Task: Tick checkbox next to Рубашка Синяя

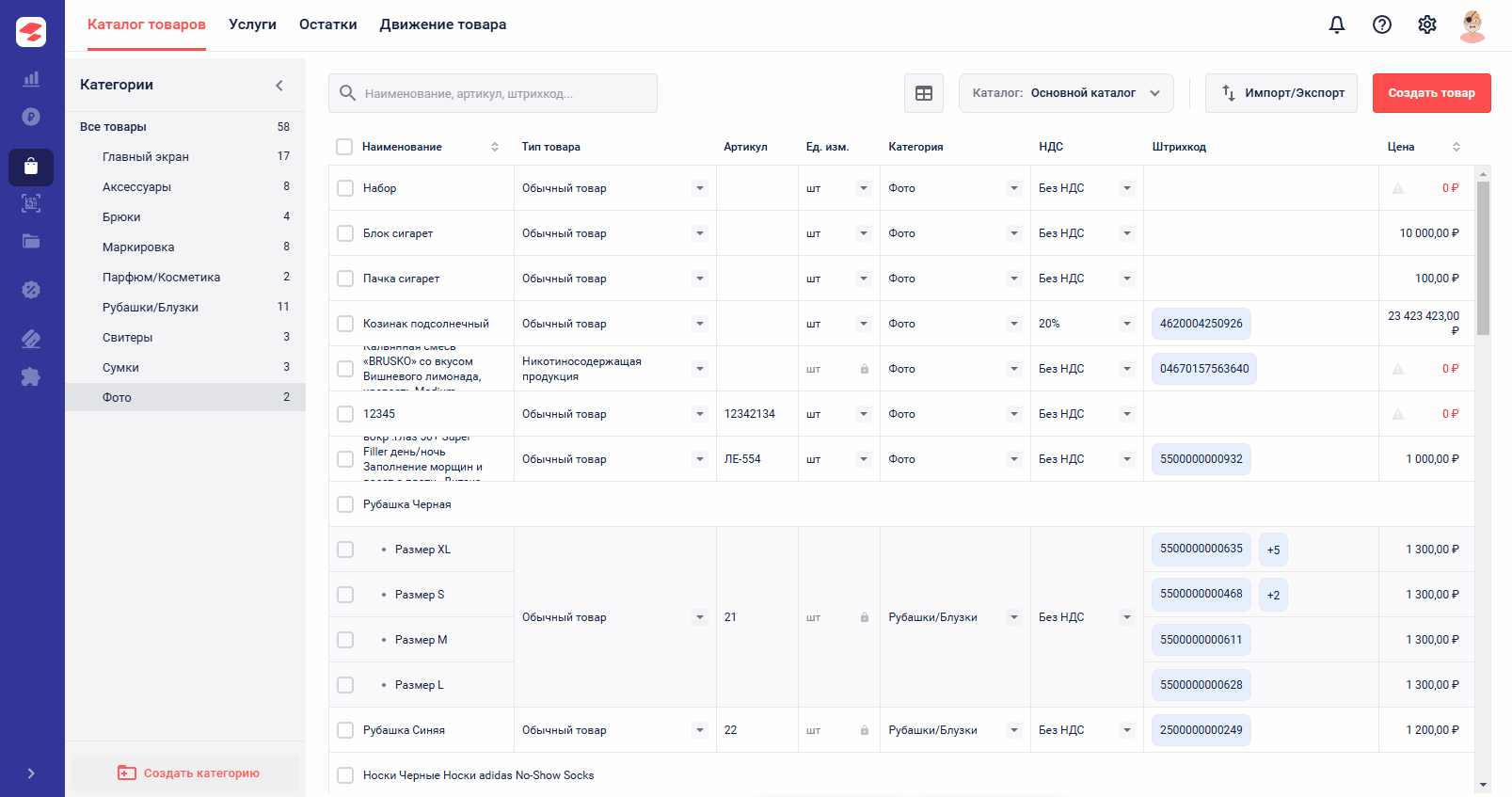Action: [x=345, y=730]
